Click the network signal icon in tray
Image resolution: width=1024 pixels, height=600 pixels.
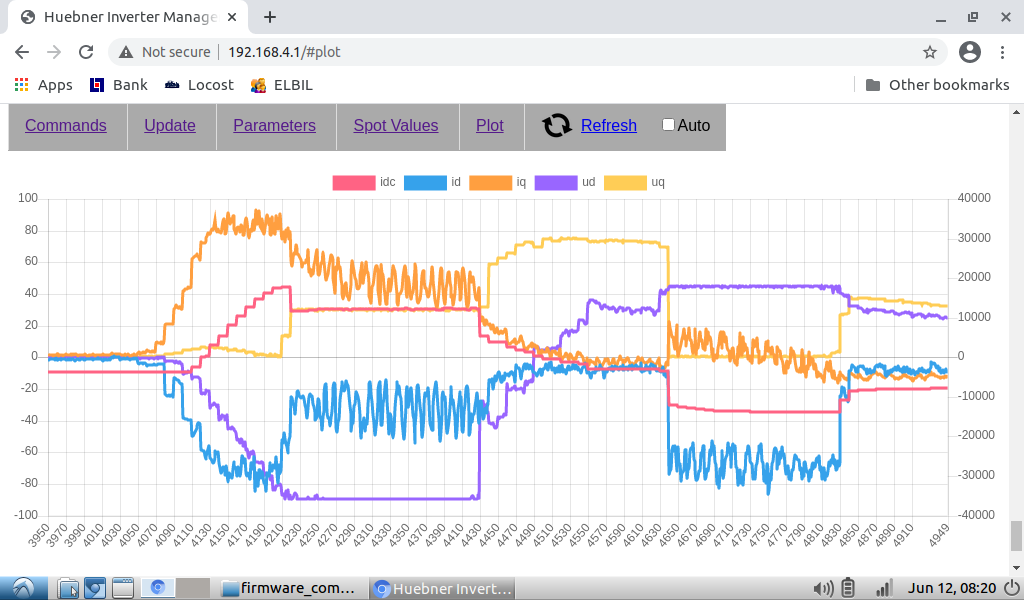[884, 588]
